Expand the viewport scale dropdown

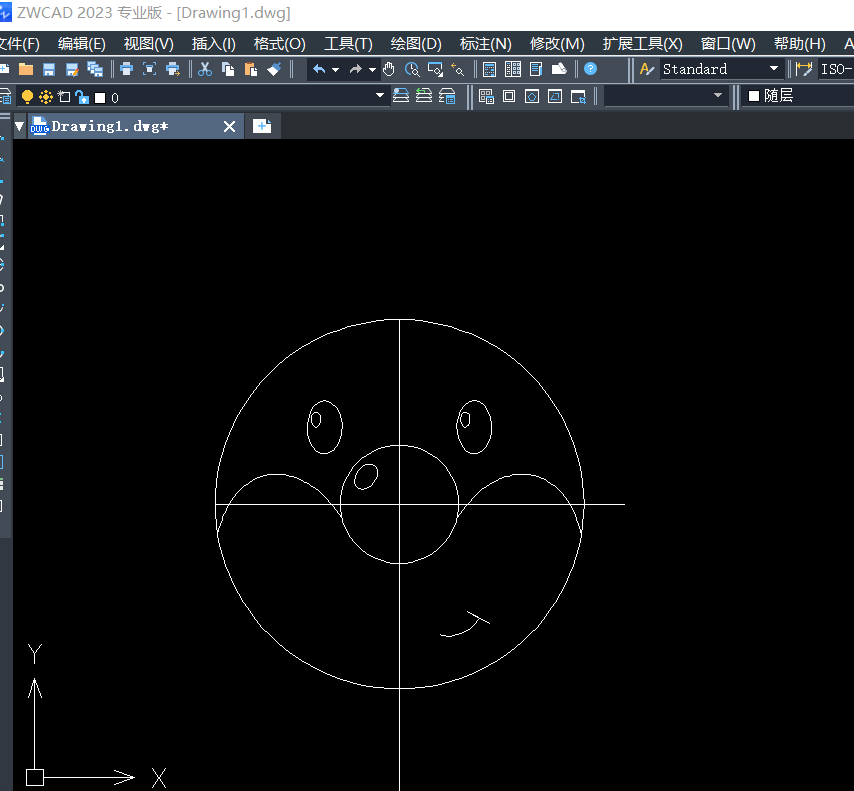[718, 95]
